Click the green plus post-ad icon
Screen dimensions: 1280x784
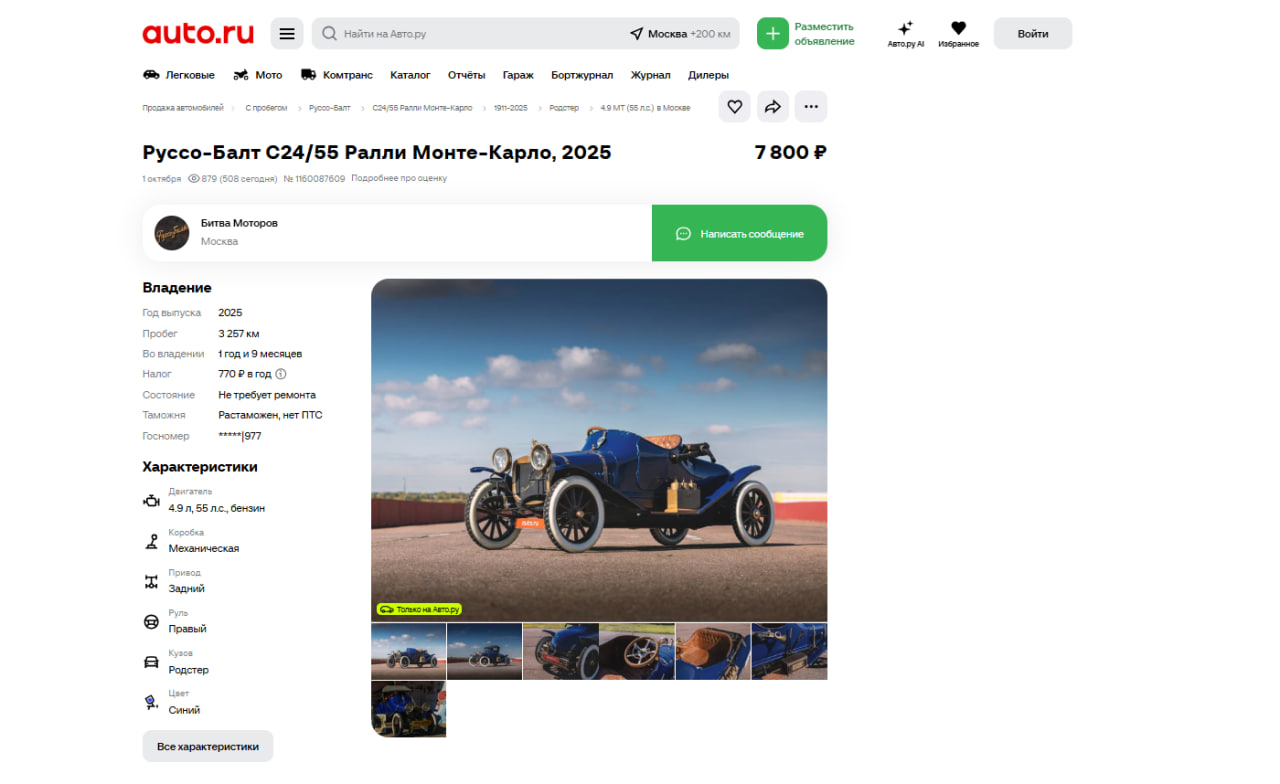click(772, 33)
